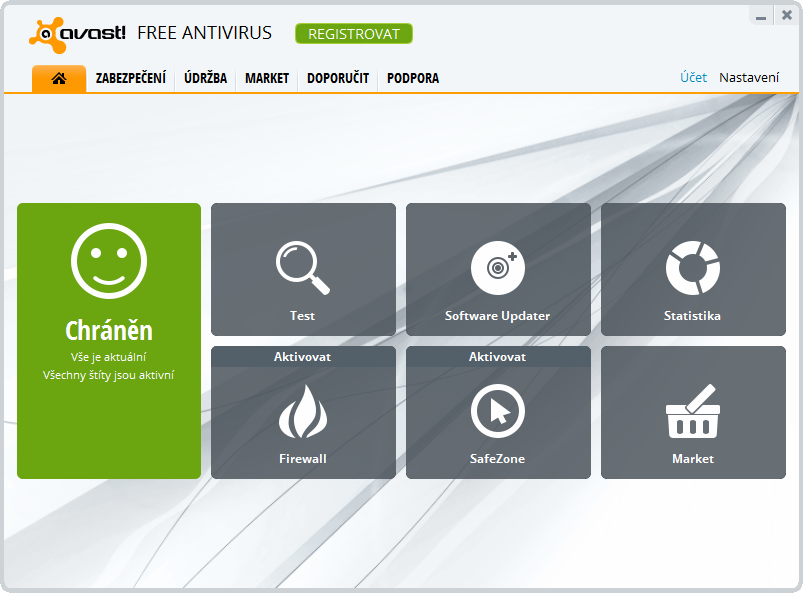
Task: Open the Software Updater disc icon
Action: pyautogui.click(x=498, y=268)
